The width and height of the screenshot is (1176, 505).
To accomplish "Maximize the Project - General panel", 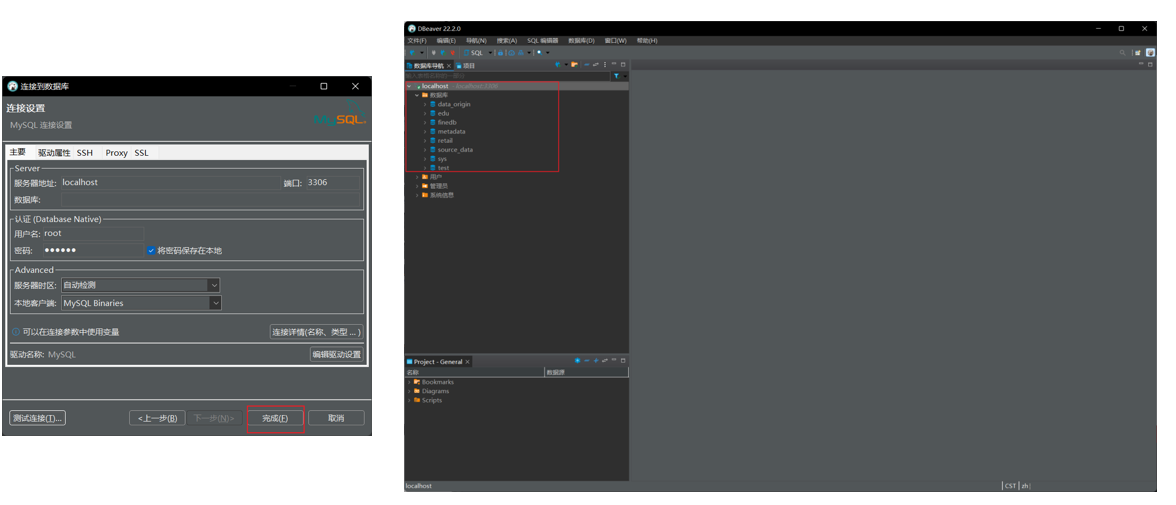I will coord(623,361).
